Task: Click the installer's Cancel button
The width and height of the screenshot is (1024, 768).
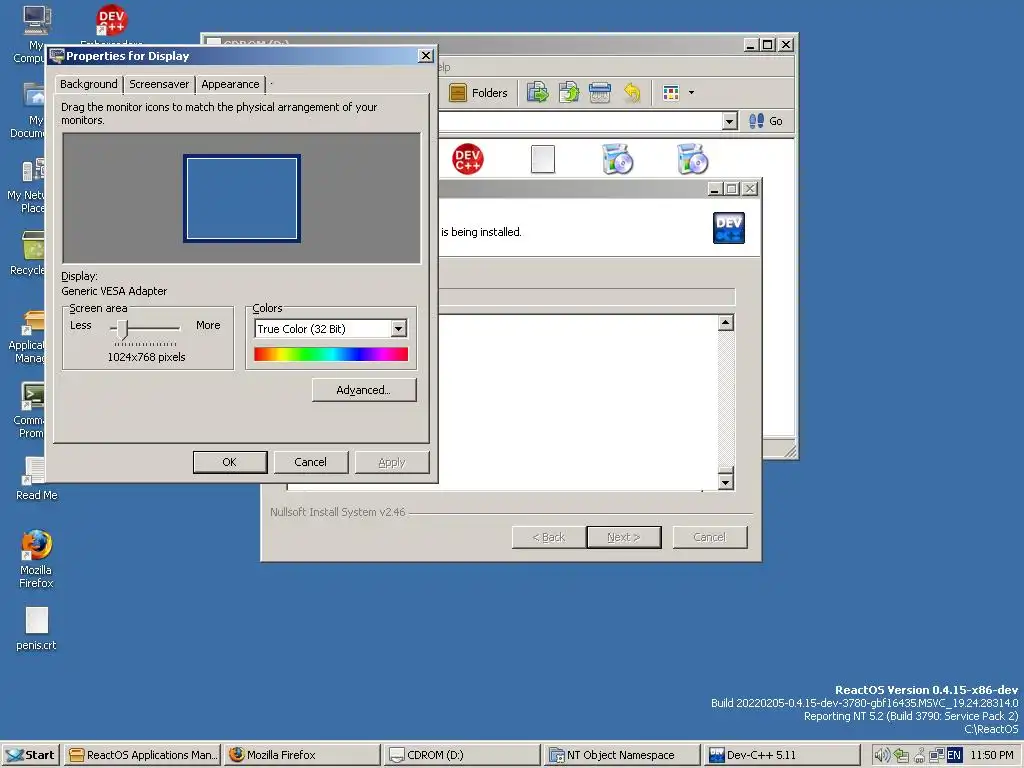Action: (x=710, y=537)
